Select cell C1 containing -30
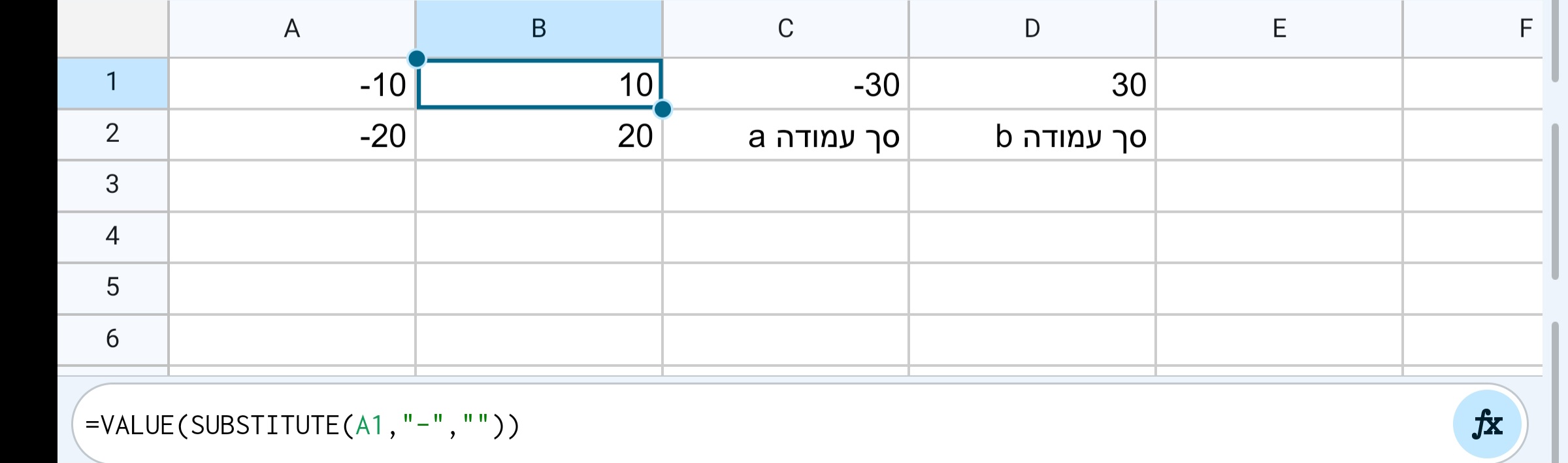 click(784, 83)
